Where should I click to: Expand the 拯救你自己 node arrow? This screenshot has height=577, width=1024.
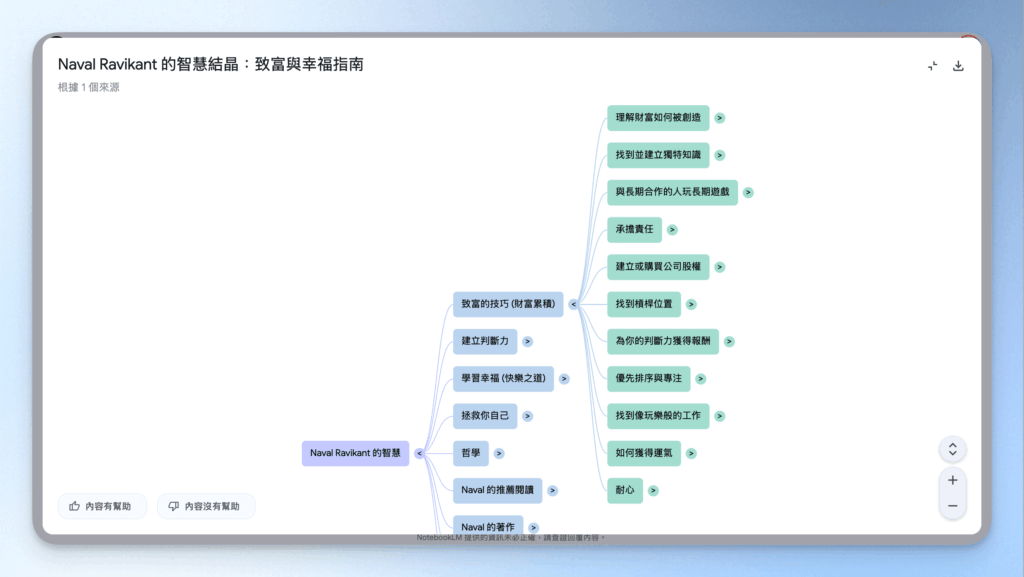click(x=528, y=416)
